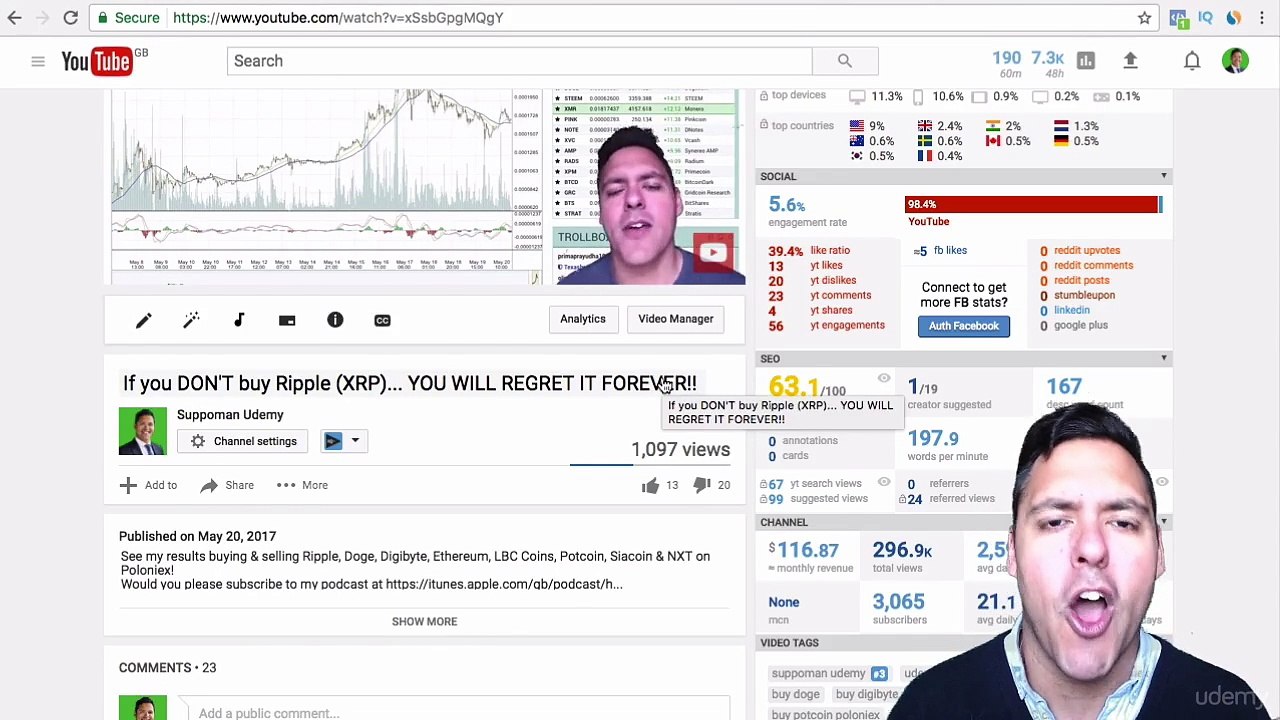This screenshot has height=720, width=1280.
Task: Click the $116.87 monthly revenue value
Action: (803, 550)
